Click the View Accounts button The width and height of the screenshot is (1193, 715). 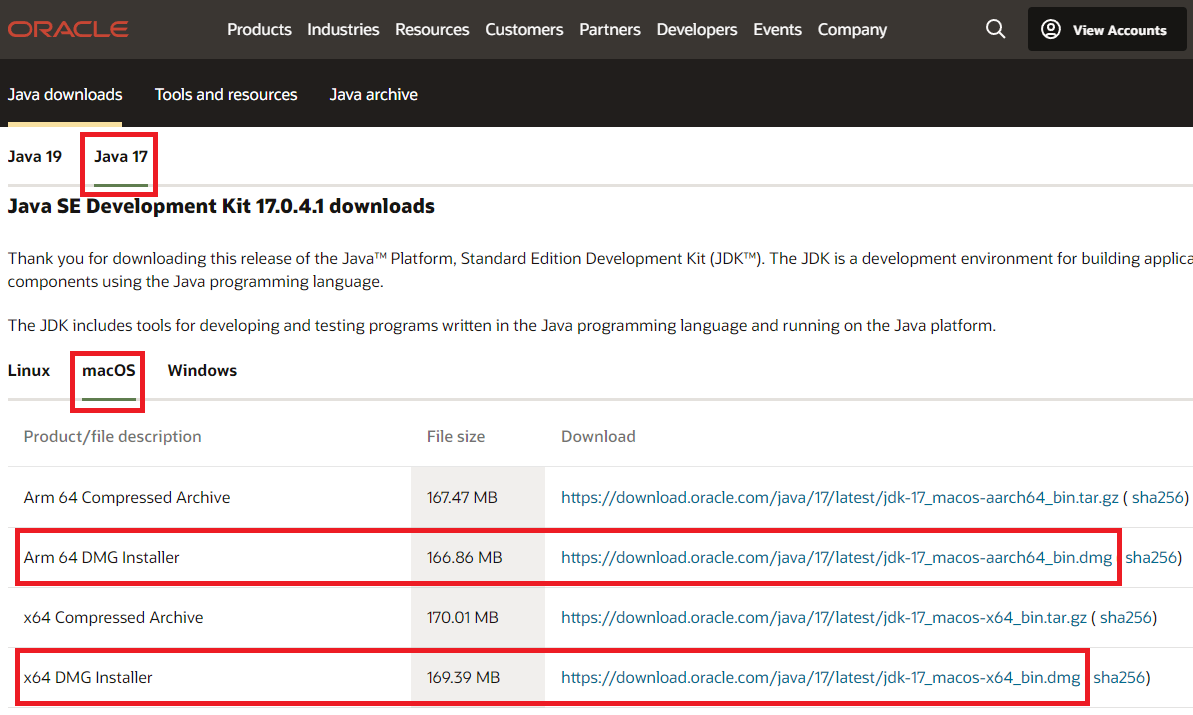1107,29
